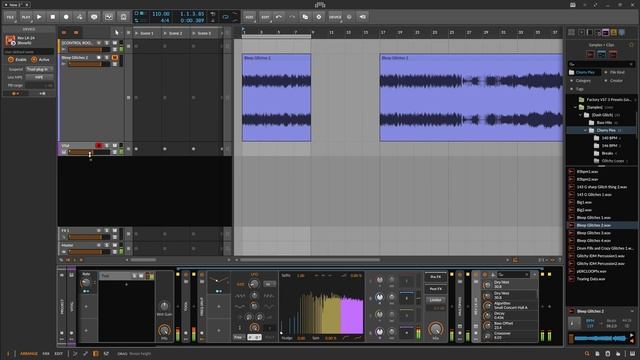Click the 4/4 time signature field

(x=165, y=20)
